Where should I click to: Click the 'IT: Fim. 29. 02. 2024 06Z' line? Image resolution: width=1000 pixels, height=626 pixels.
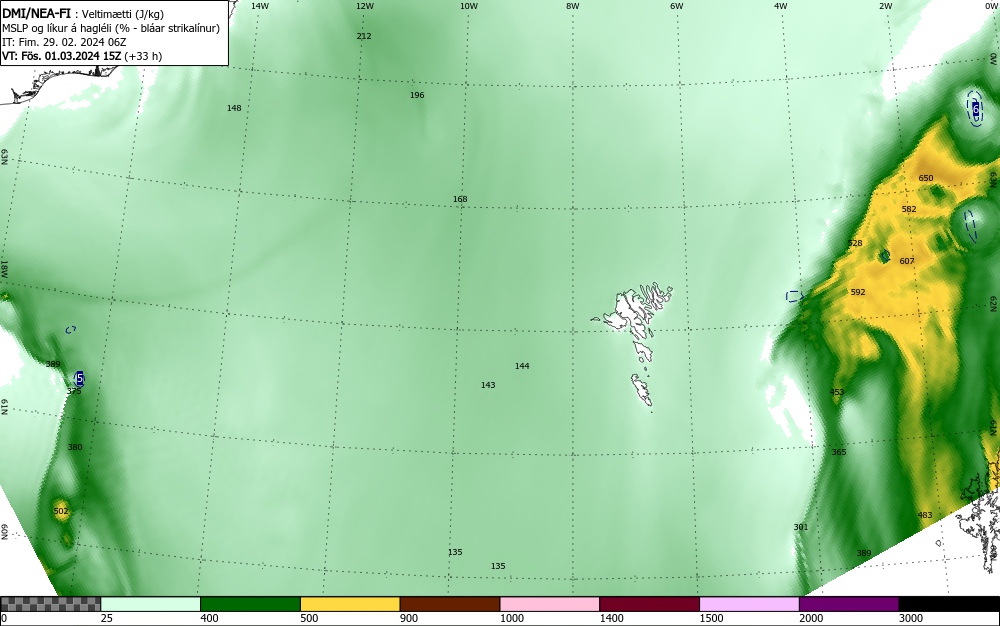[x=64, y=42]
